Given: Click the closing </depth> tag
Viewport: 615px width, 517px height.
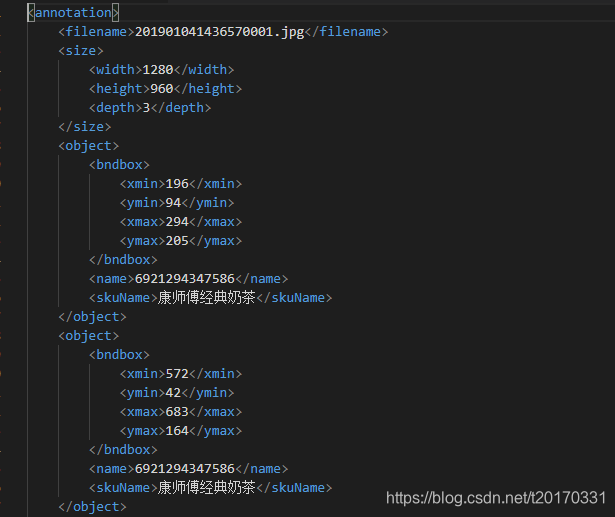Looking at the screenshot, I should coord(181,108).
